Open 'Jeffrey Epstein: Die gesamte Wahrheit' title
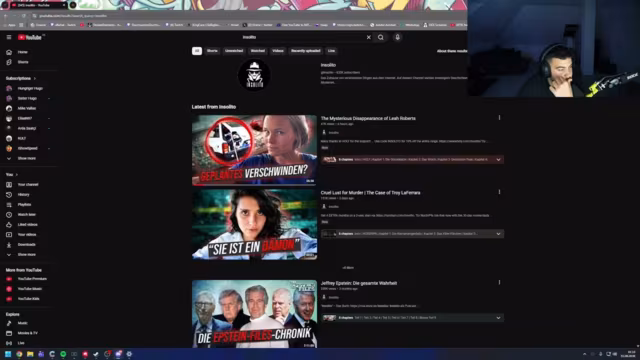The image size is (640, 360). click(358, 283)
